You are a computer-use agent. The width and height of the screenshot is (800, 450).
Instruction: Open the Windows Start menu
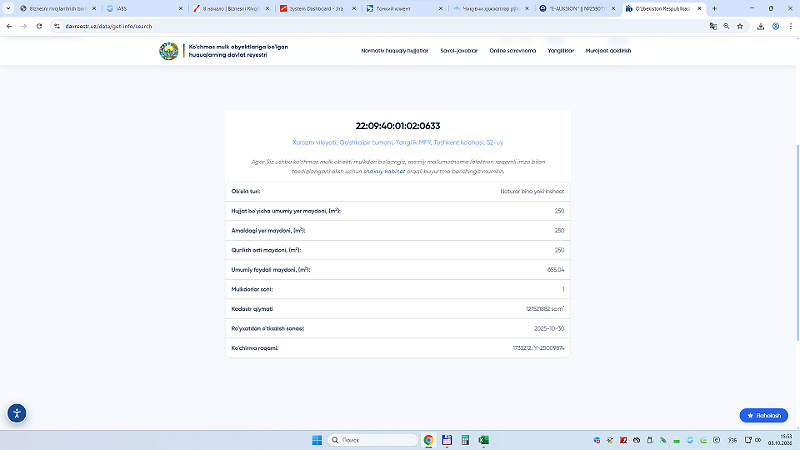(x=317, y=440)
